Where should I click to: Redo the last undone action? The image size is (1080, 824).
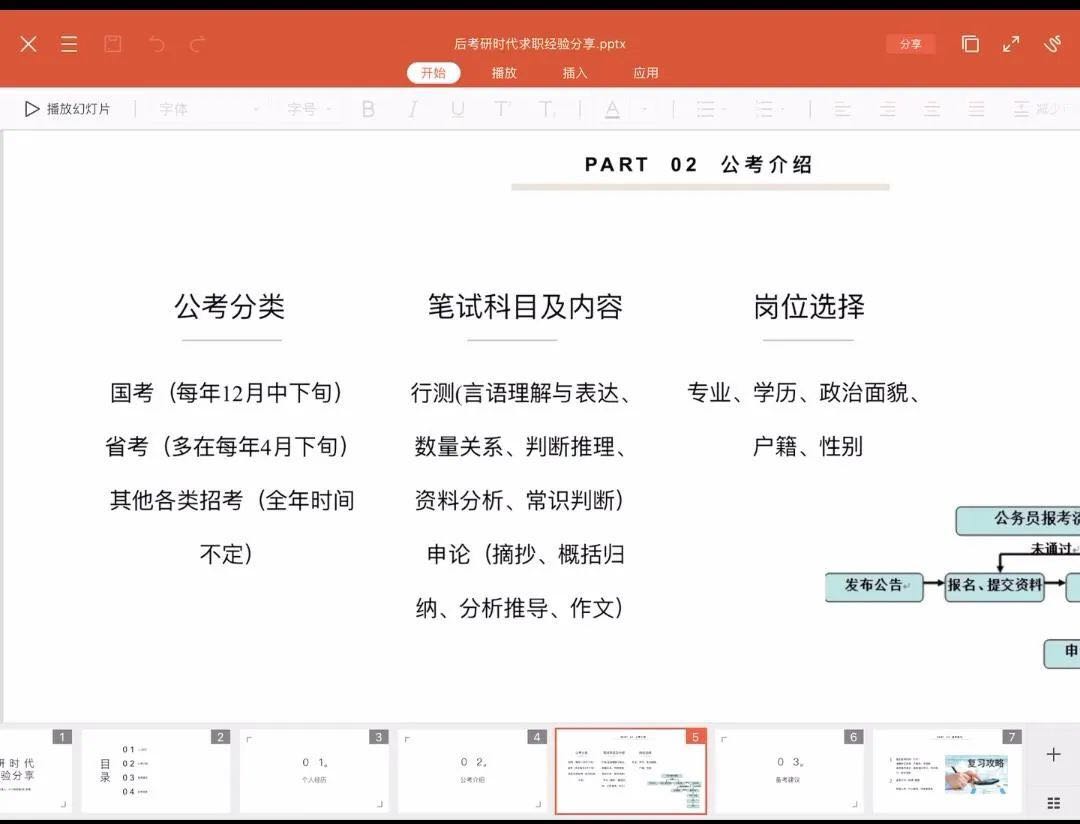point(198,44)
